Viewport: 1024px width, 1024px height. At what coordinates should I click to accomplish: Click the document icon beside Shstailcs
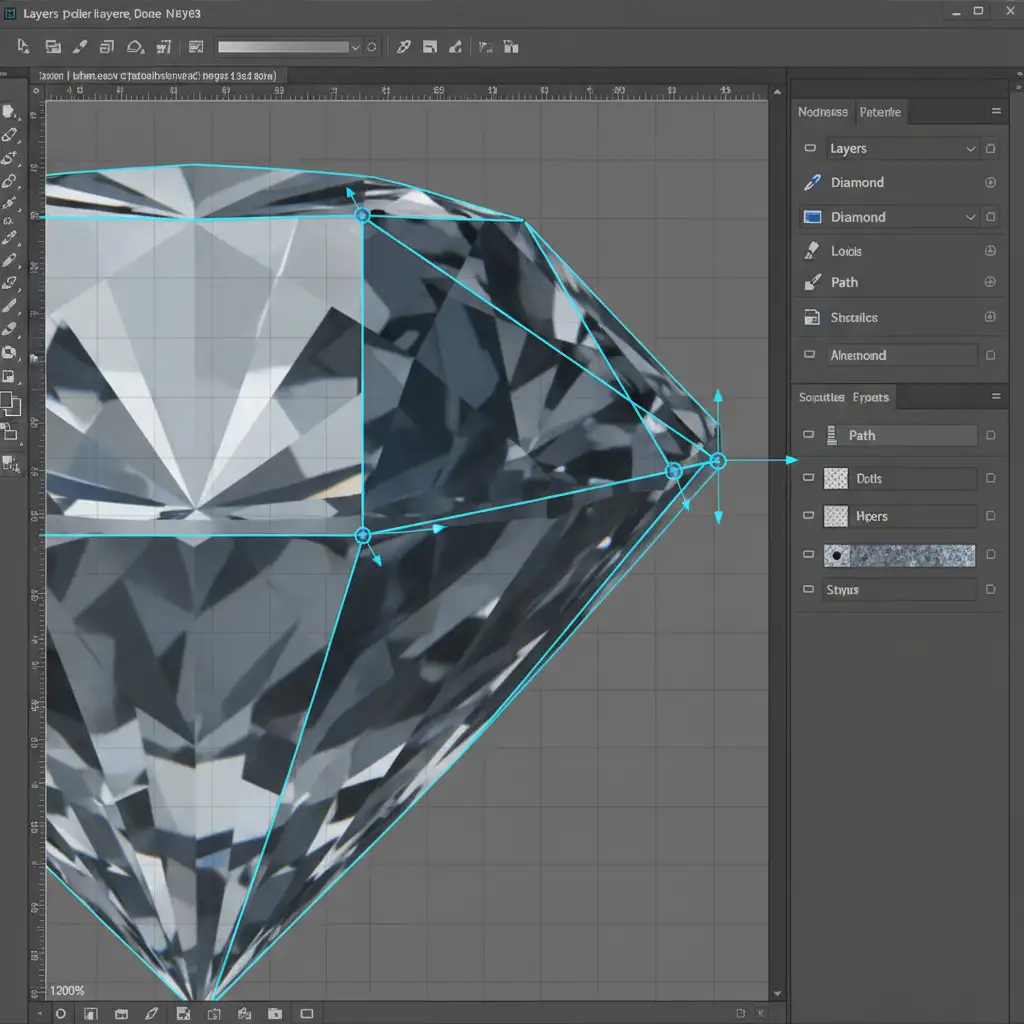pos(812,317)
